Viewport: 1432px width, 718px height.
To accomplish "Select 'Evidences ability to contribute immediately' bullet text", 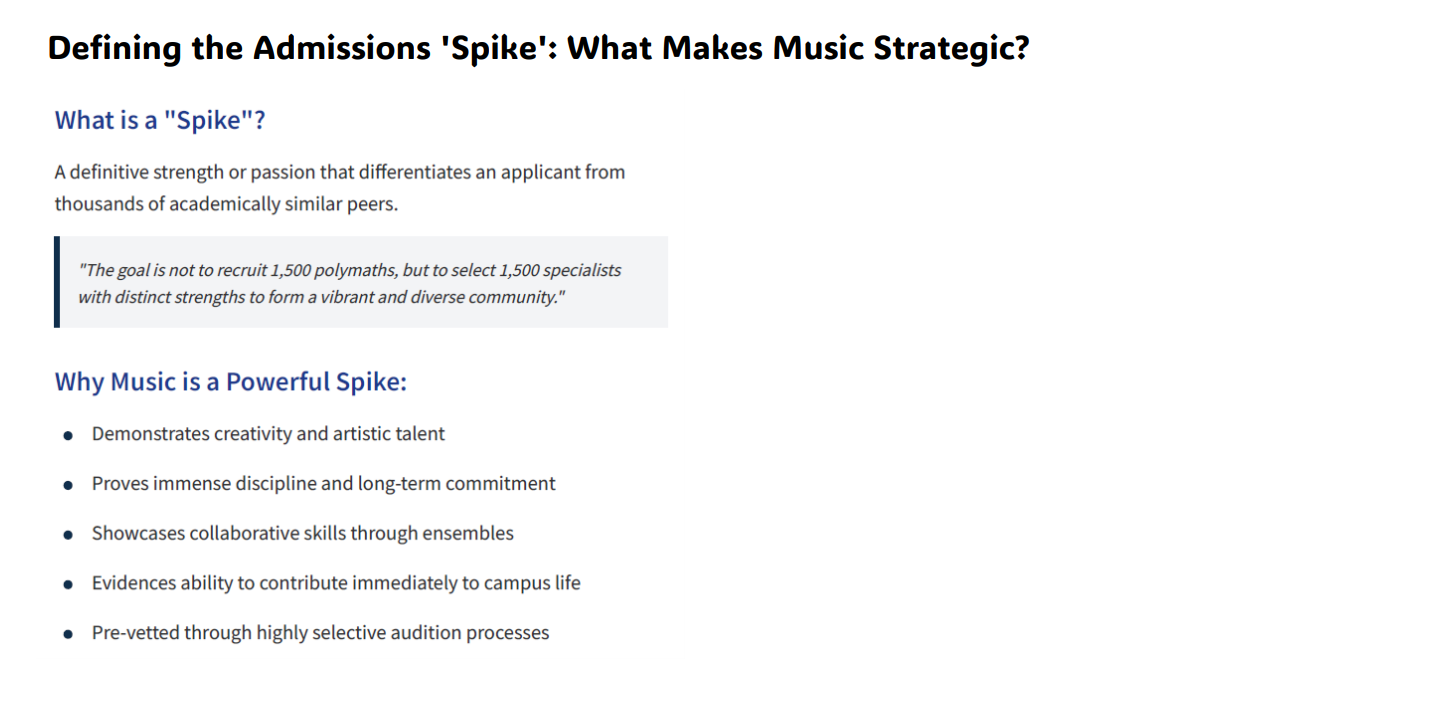I will 336,583.
